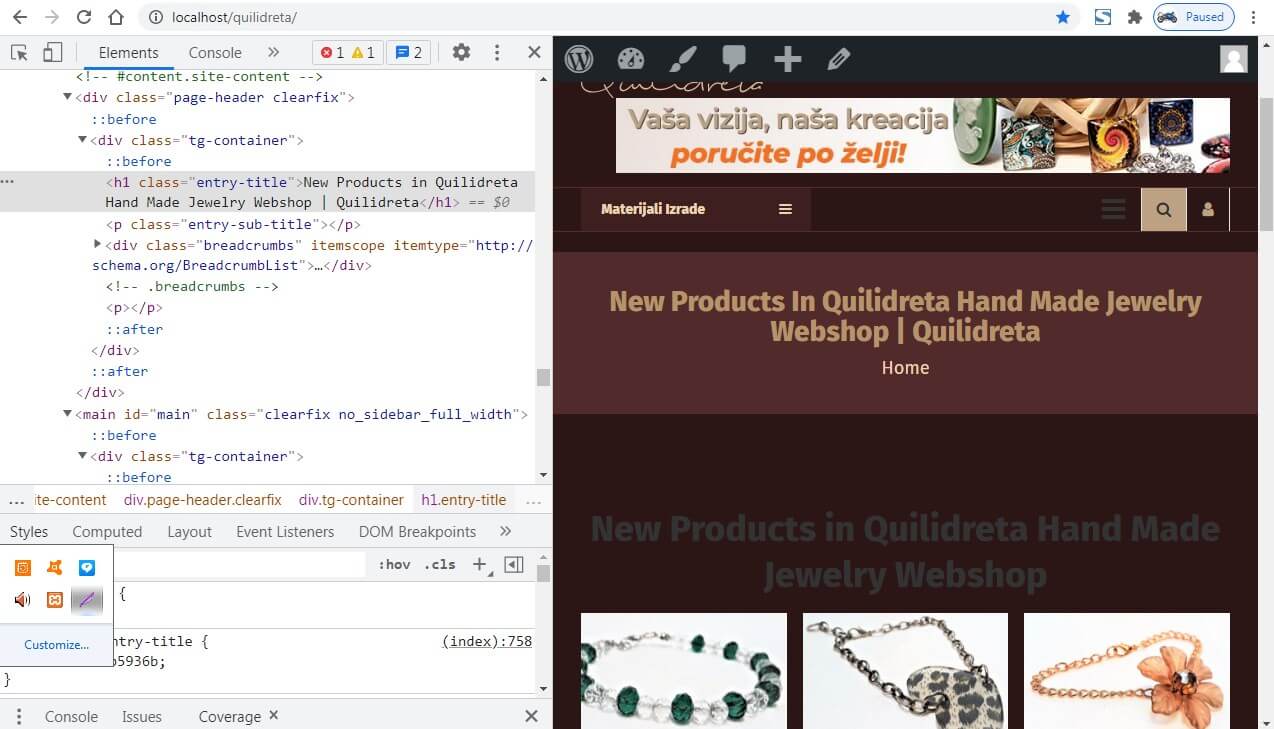1274x729 pixels.
Task: Show more Styles pane tabs
Action: click(505, 532)
